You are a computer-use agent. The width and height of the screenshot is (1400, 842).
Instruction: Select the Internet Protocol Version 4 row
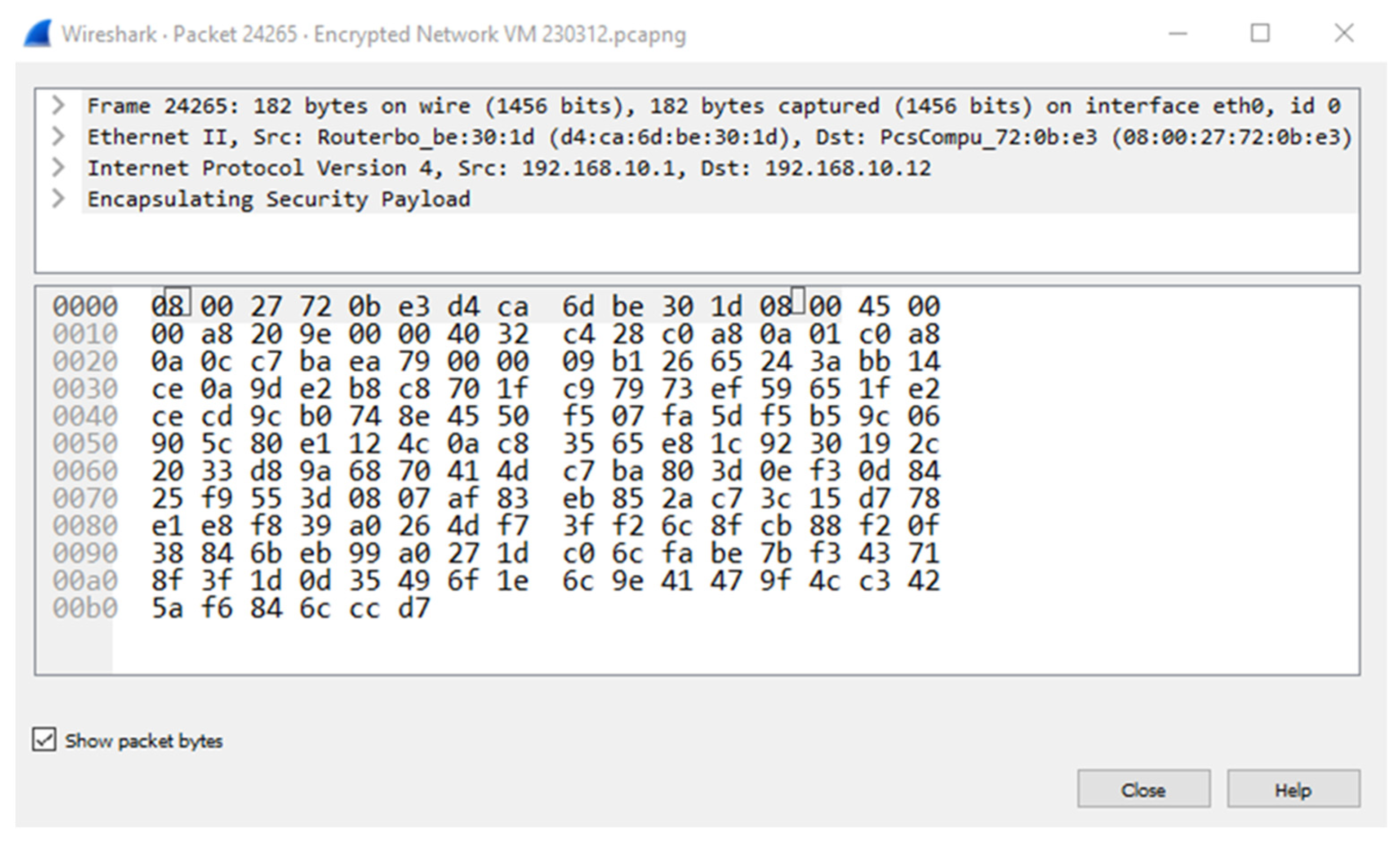click(x=509, y=168)
